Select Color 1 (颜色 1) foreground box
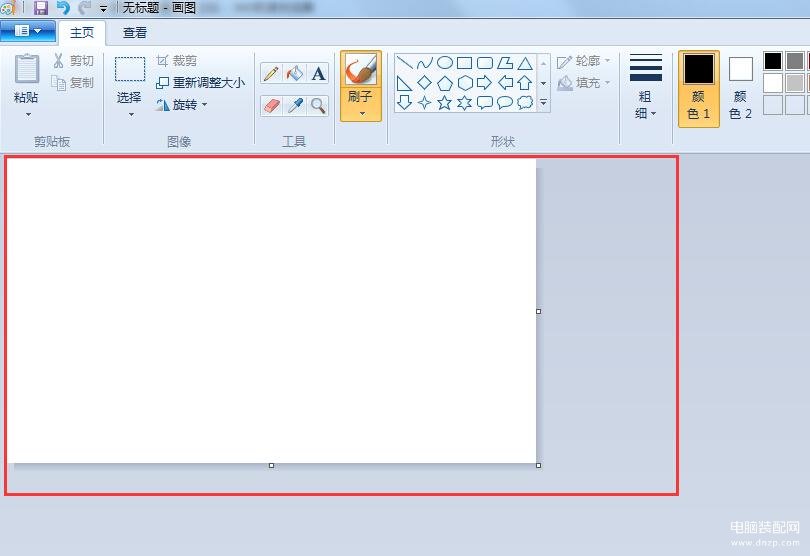The width and height of the screenshot is (810, 556). [698, 88]
